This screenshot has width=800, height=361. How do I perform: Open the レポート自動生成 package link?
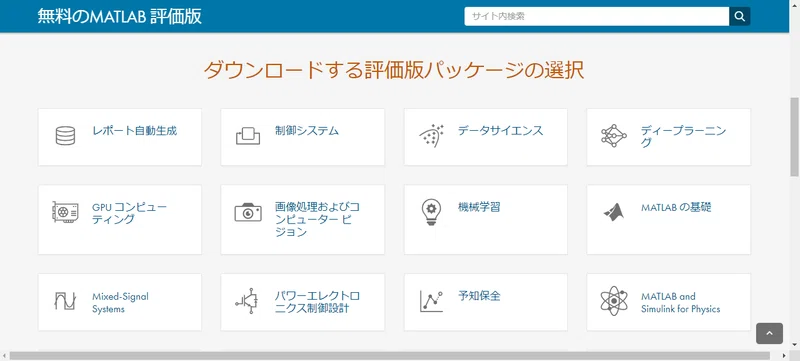(x=135, y=131)
